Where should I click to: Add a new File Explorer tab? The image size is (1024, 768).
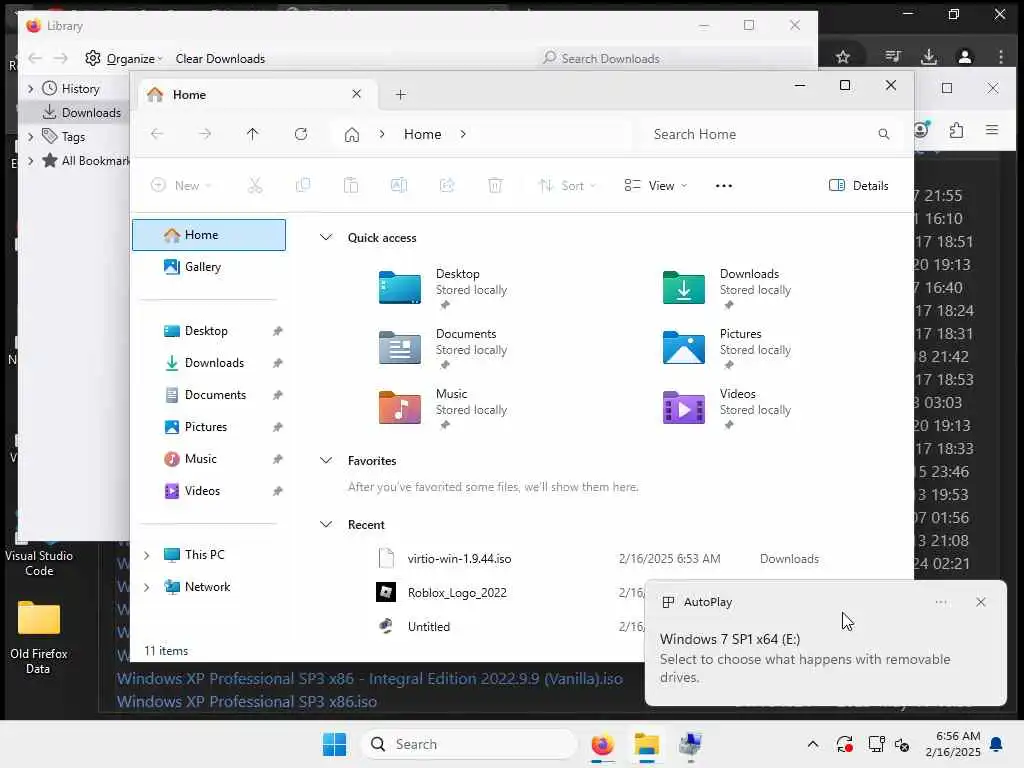point(400,95)
